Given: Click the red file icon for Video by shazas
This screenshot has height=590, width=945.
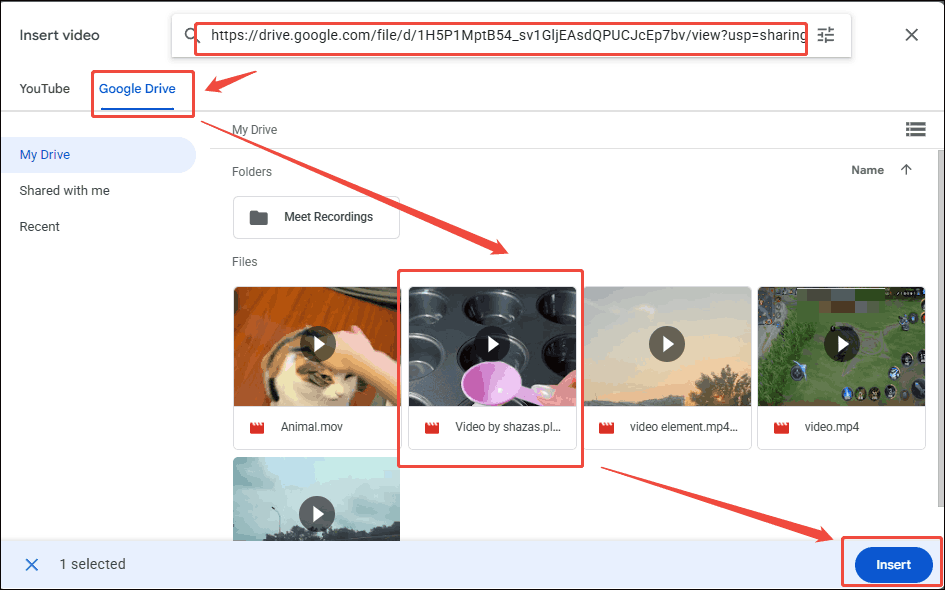Looking at the screenshot, I should pos(432,428).
